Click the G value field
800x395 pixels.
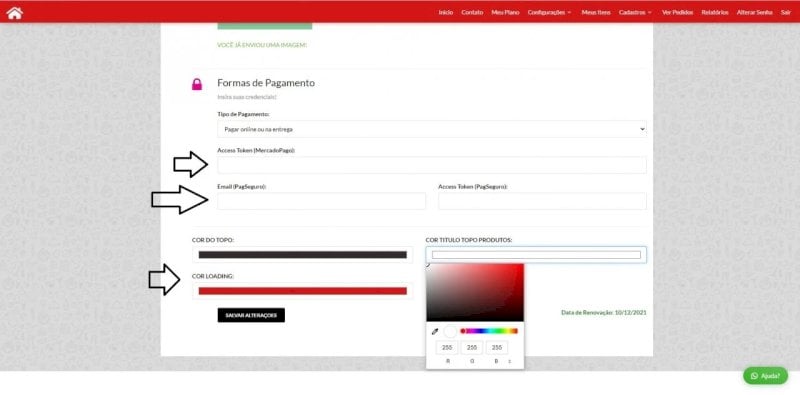tap(472, 348)
